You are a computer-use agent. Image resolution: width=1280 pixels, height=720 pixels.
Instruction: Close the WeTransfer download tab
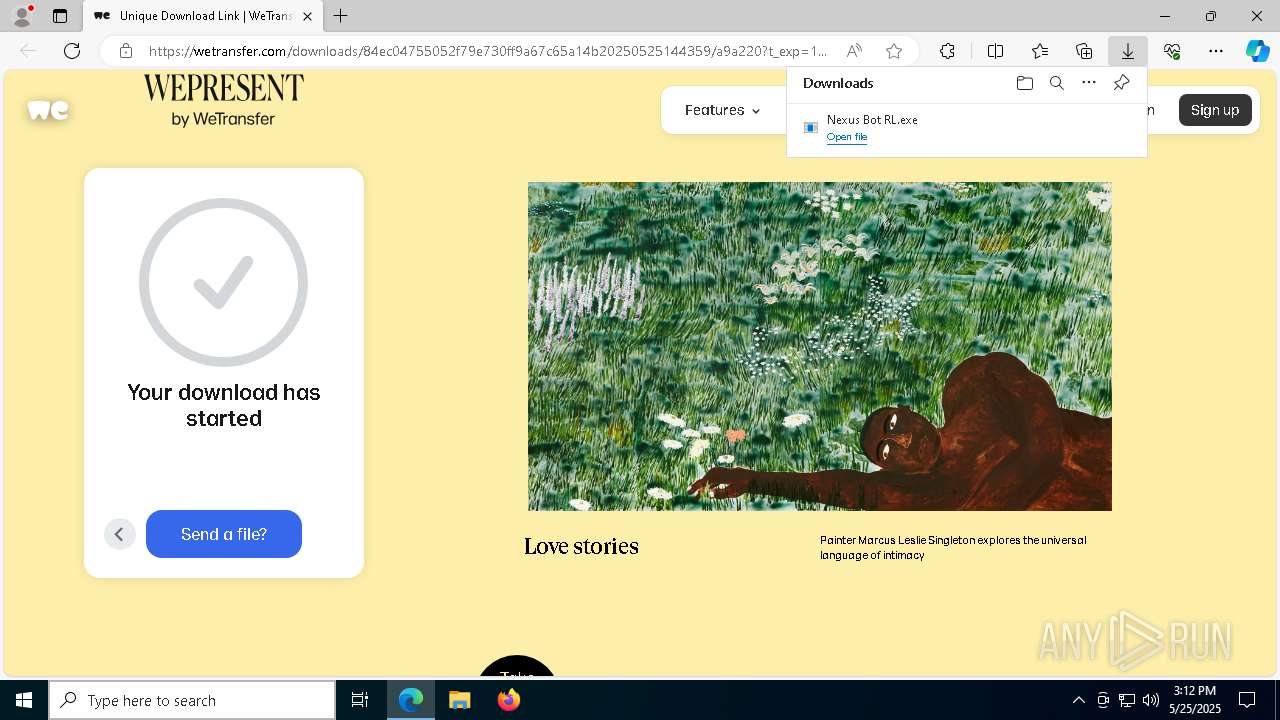[x=308, y=16]
